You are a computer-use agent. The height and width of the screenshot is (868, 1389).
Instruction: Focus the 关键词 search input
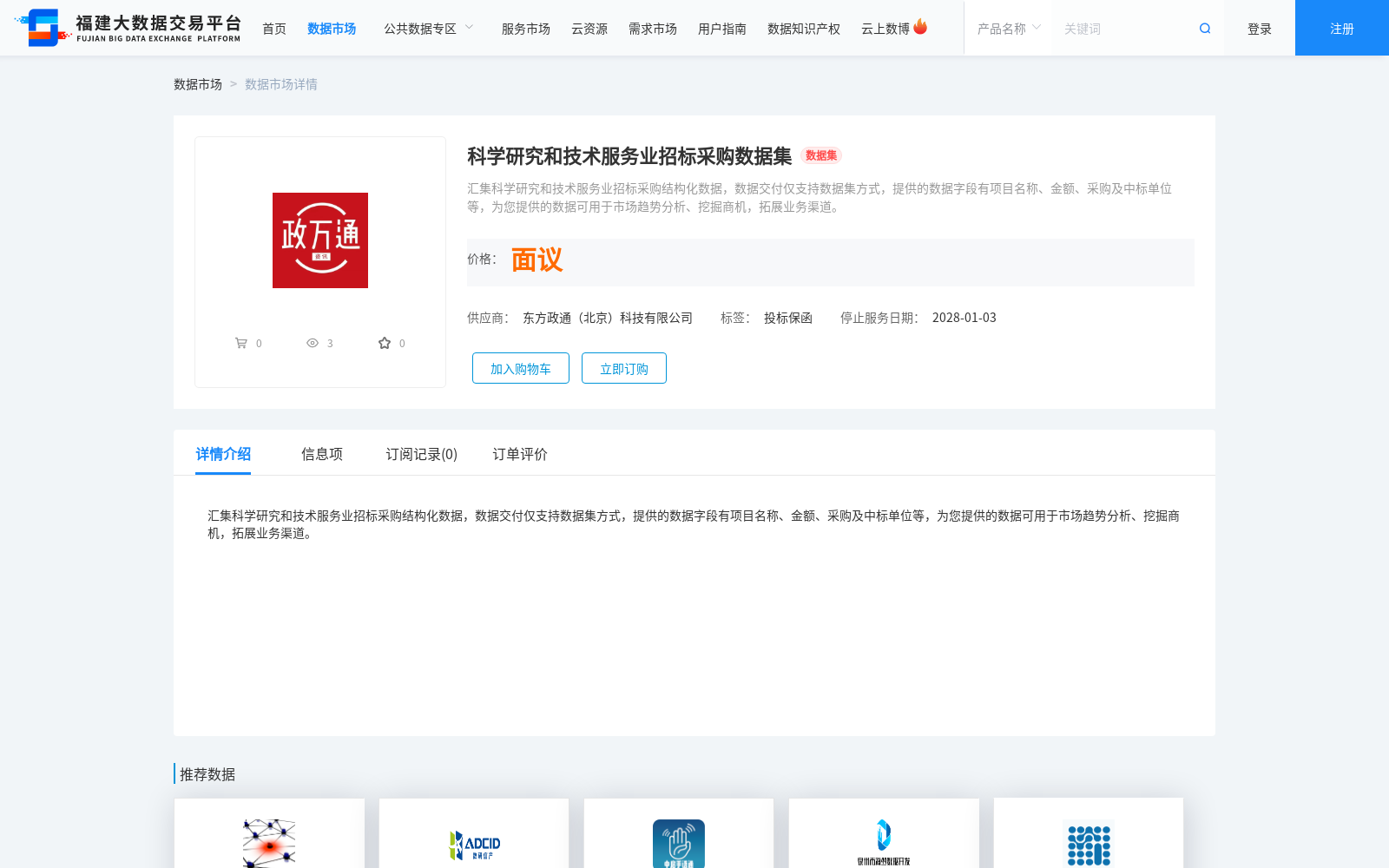pos(1124,29)
